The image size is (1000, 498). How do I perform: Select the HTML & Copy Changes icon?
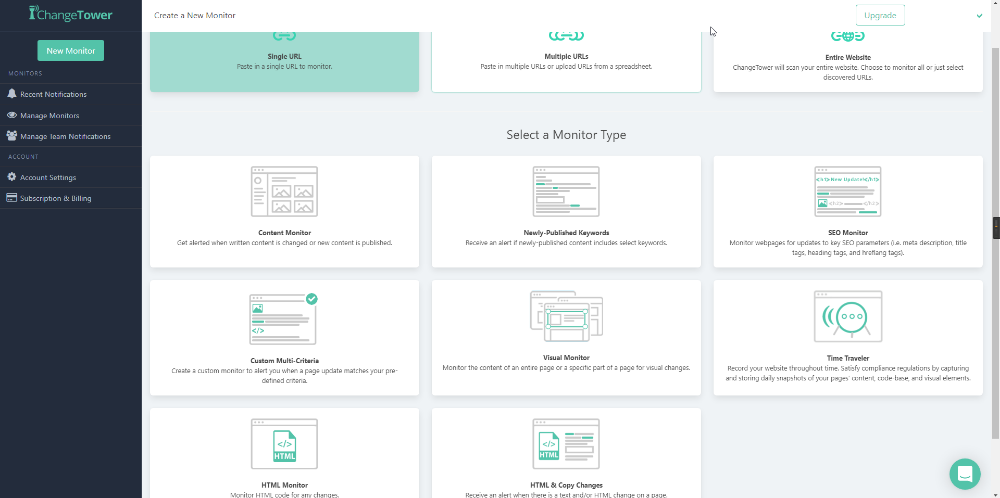tap(566, 443)
